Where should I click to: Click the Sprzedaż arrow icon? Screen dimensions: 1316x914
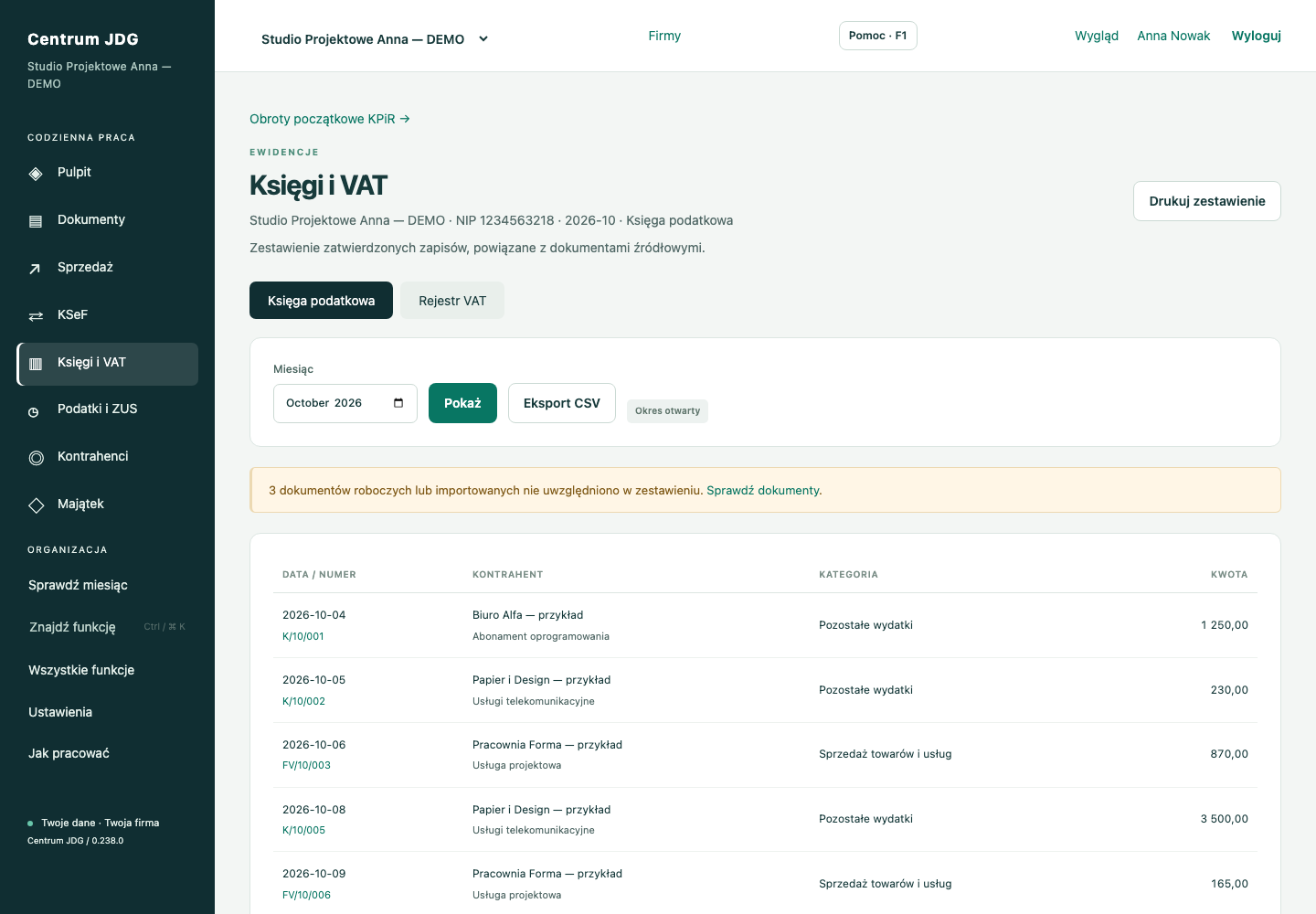coord(36,269)
